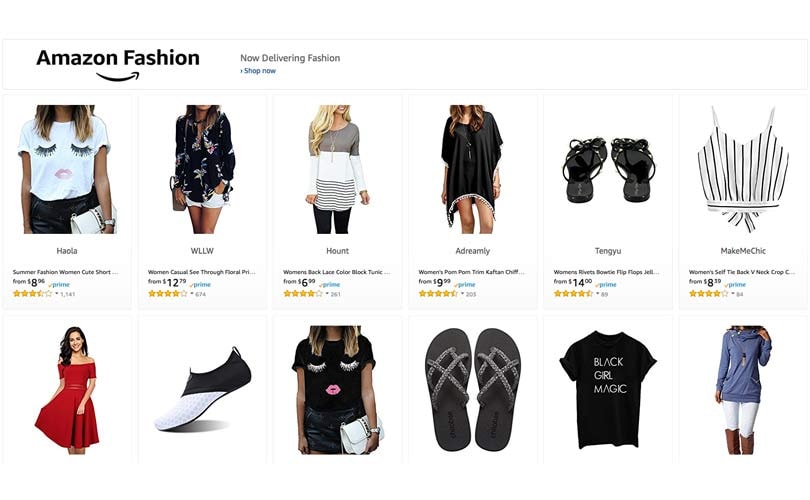The image size is (810, 500).
Task: Open the Black Girl Magic t-shirt image
Action: (x=607, y=388)
